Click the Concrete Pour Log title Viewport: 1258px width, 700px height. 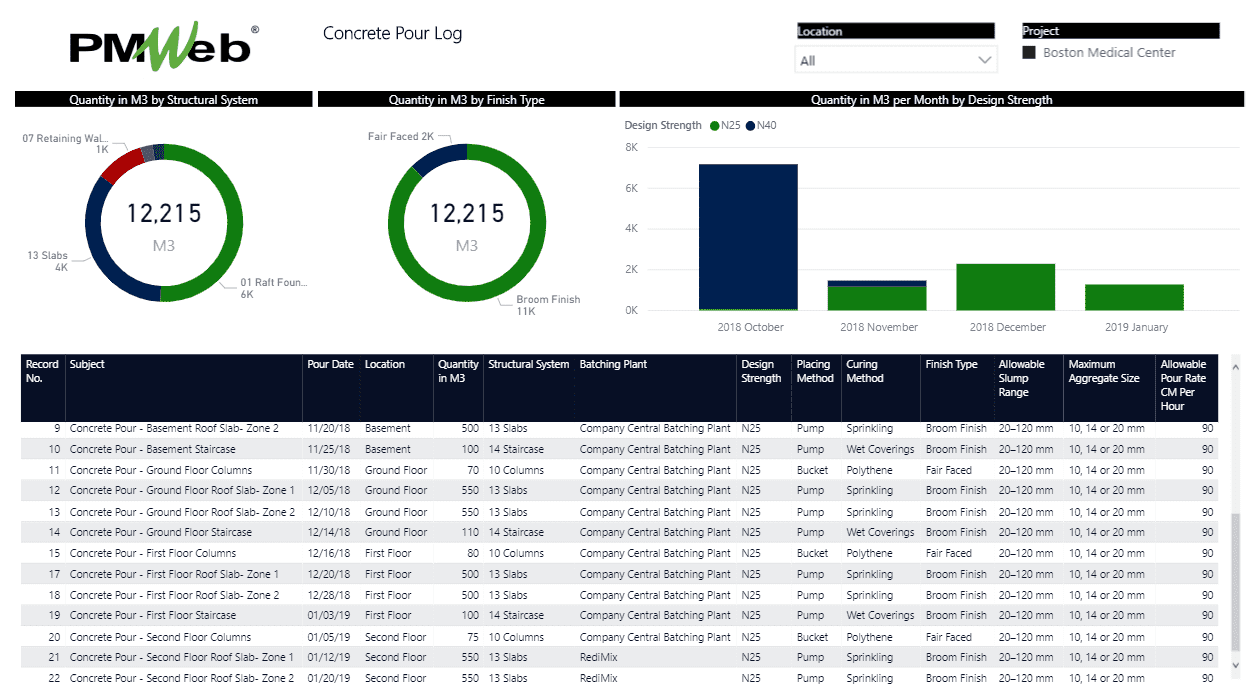tap(392, 34)
